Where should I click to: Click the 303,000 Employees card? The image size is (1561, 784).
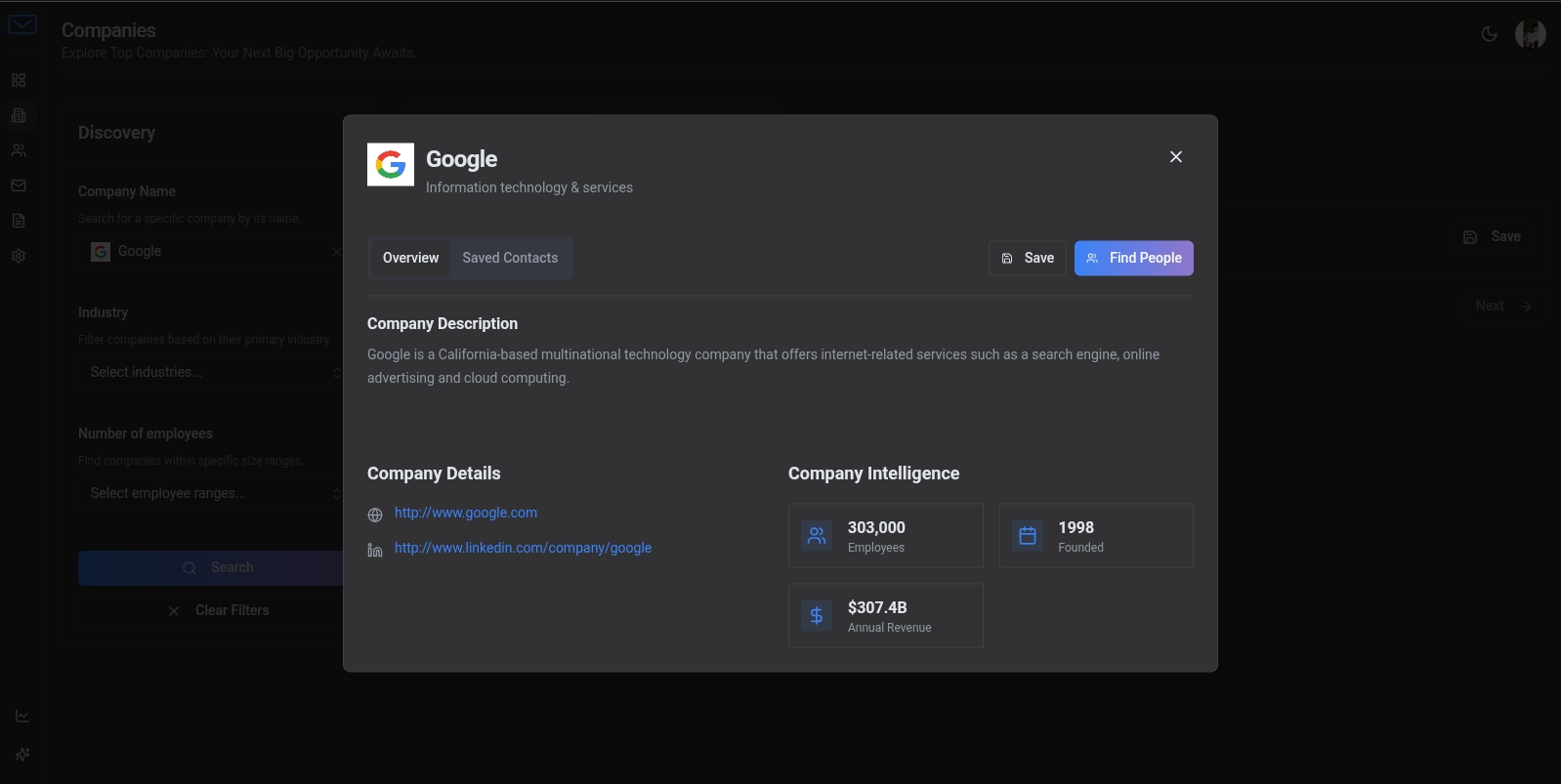click(x=885, y=535)
